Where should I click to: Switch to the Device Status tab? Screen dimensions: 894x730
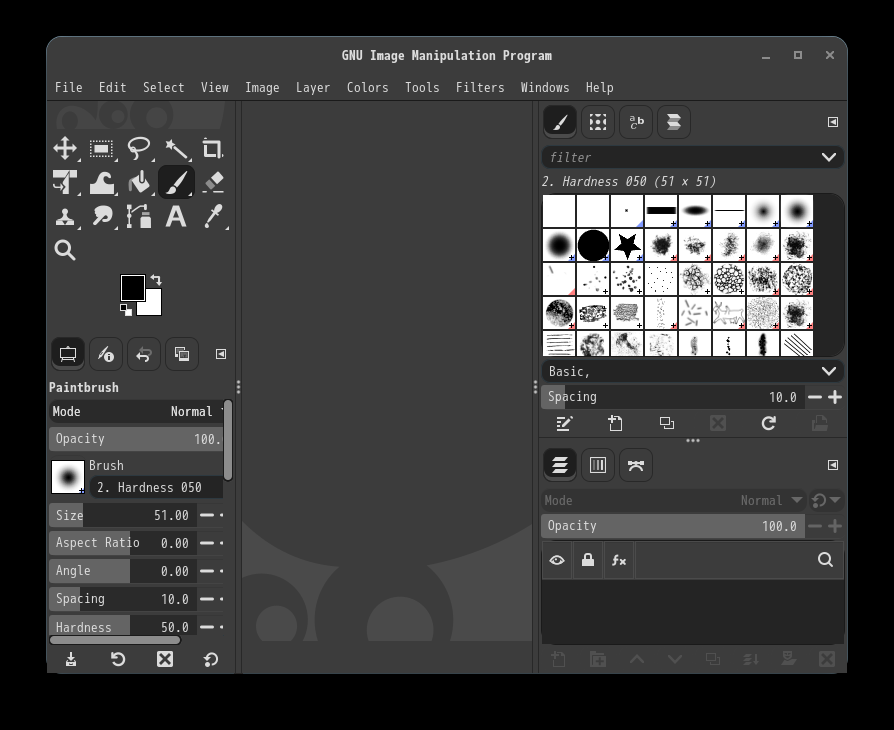[105, 354]
